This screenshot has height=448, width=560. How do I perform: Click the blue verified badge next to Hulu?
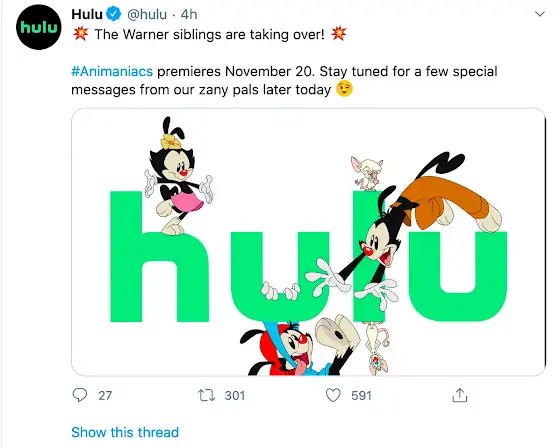[x=114, y=14]
